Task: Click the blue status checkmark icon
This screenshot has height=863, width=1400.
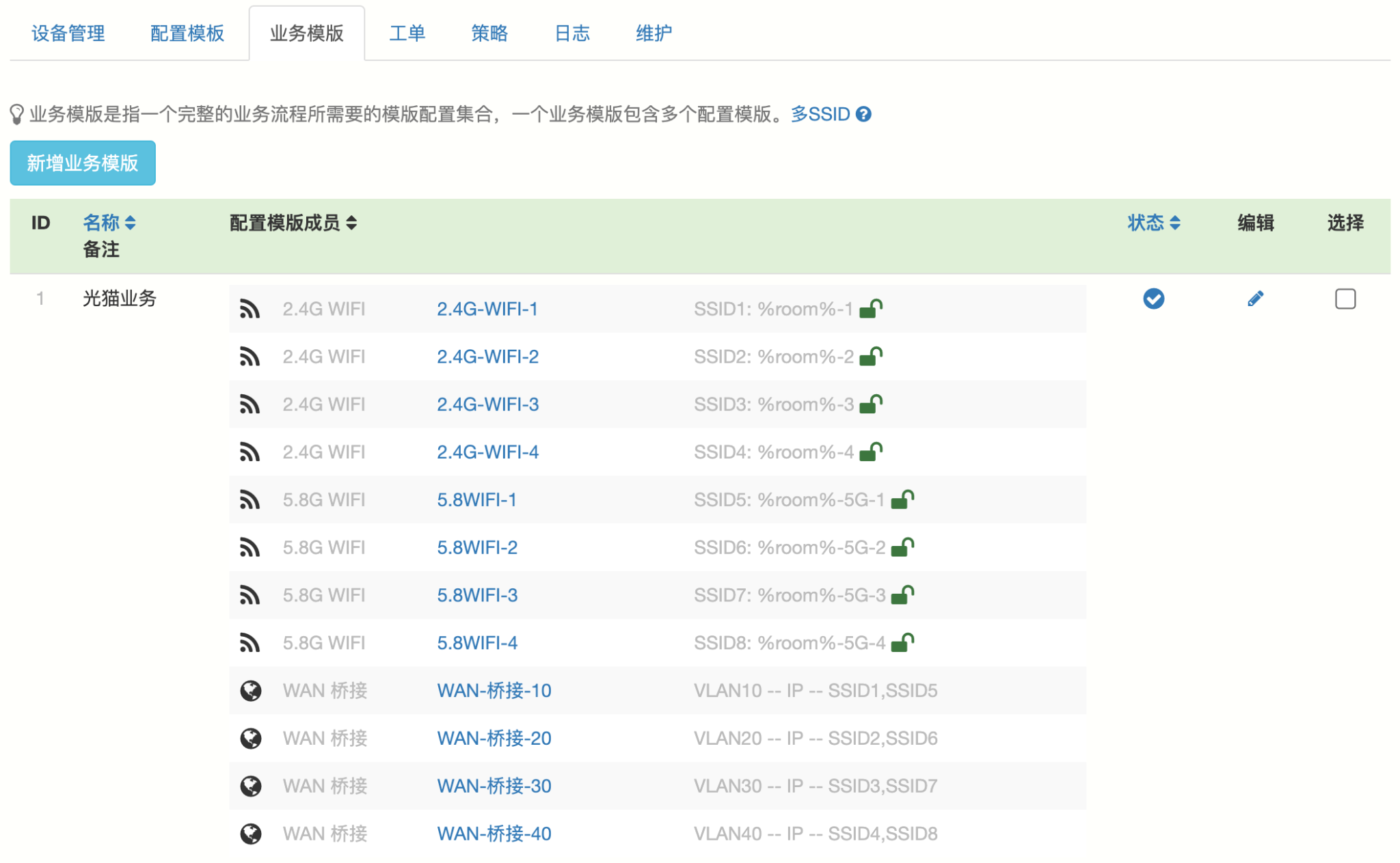Action: point(1153,299)
